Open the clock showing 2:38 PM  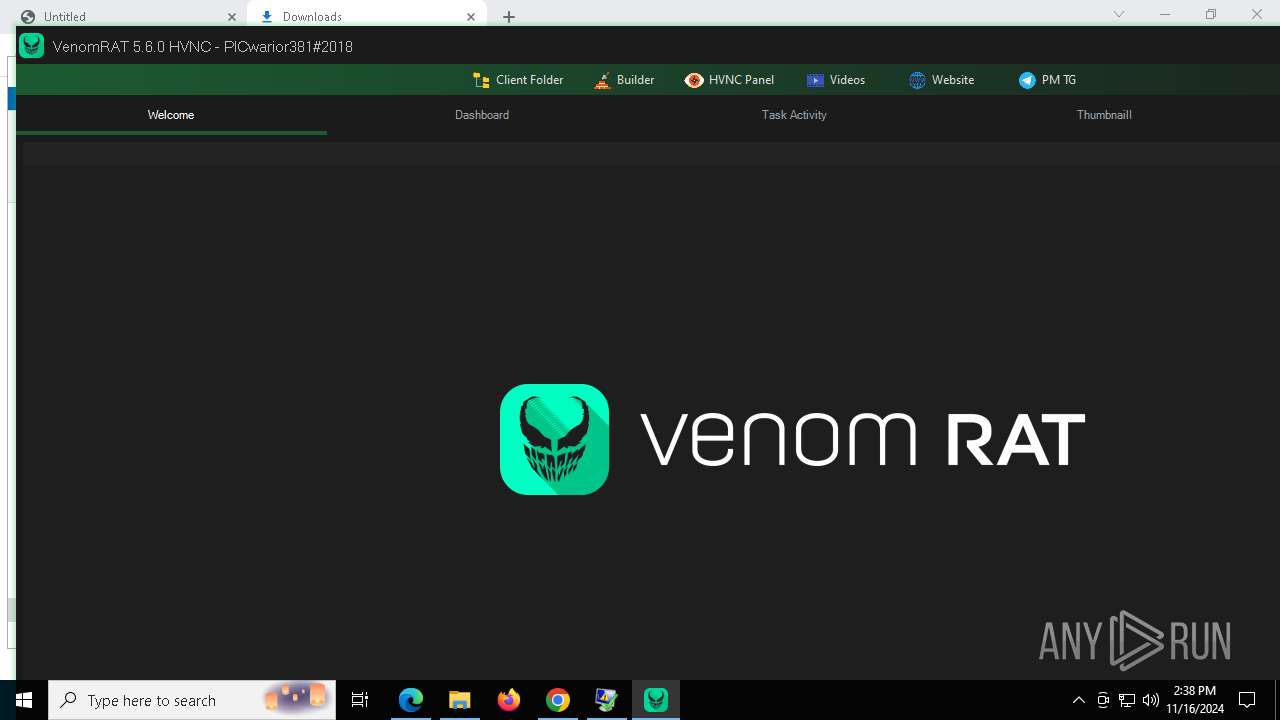pos(1194,700)
